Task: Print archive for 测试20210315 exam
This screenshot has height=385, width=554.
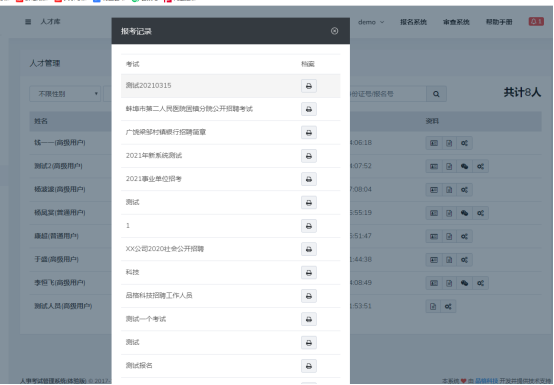Action: tap(308, 86)
